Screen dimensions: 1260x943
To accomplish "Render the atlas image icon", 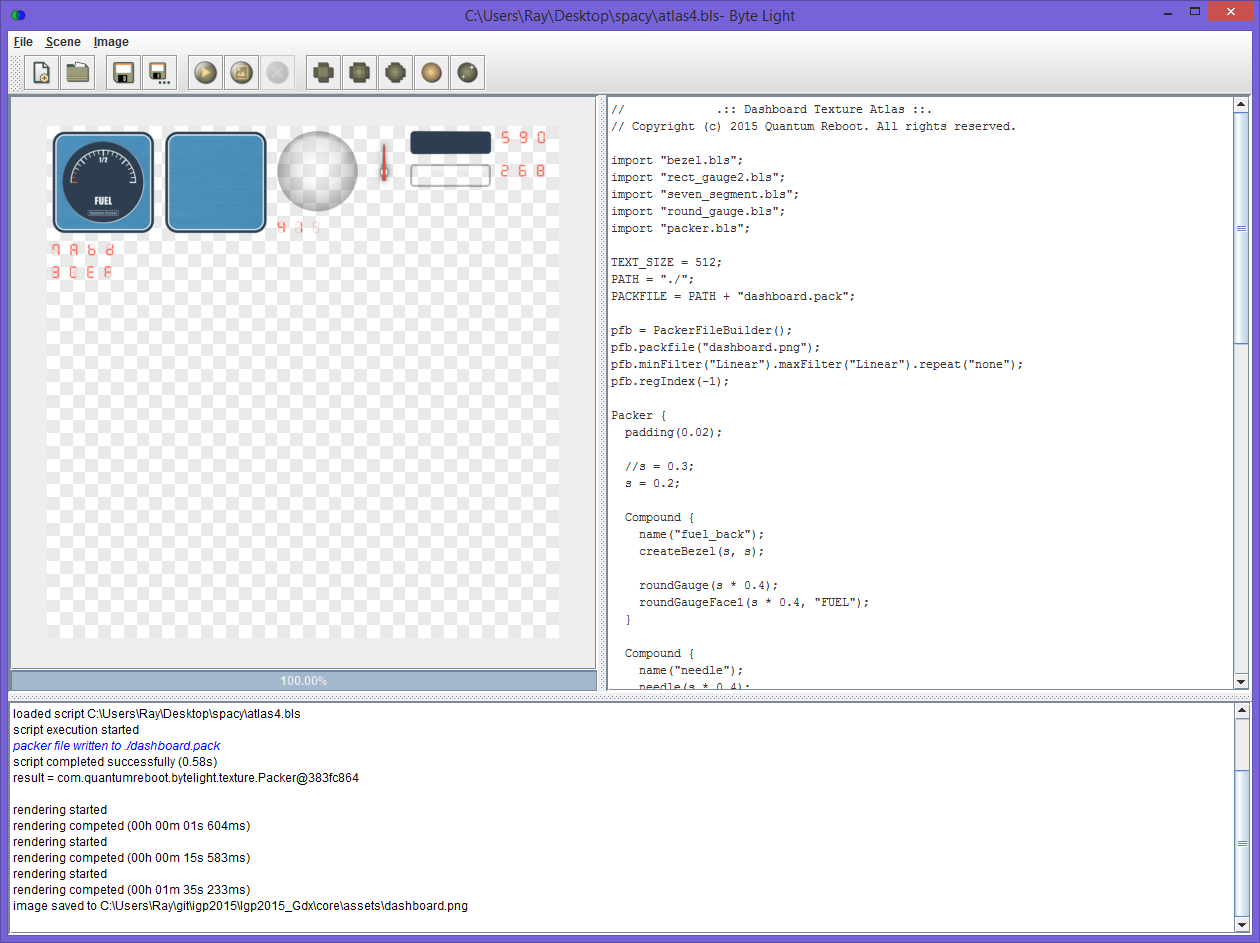I will 241,72.
